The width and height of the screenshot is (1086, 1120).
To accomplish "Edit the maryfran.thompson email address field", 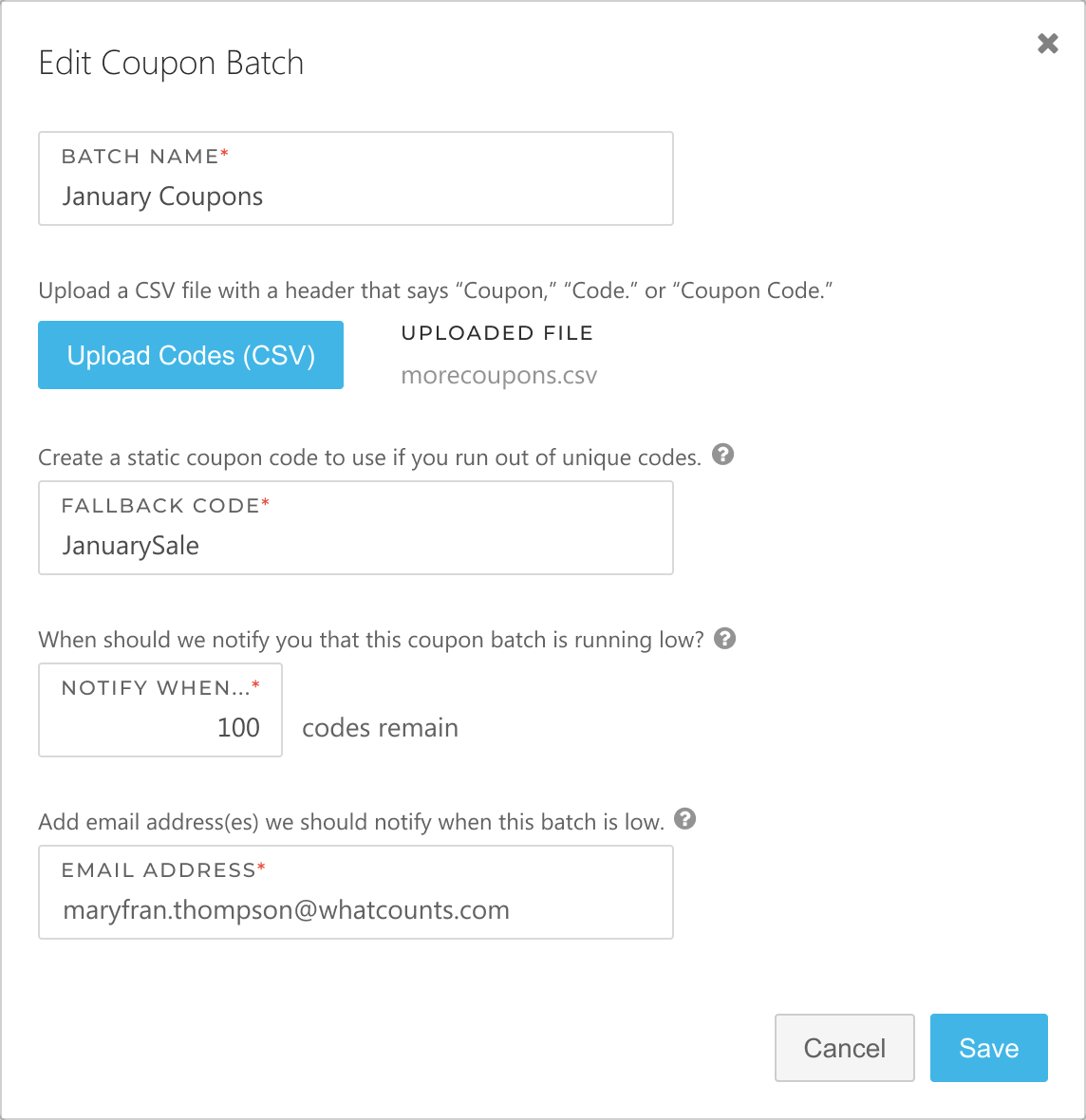I will (x=355, y=911).
